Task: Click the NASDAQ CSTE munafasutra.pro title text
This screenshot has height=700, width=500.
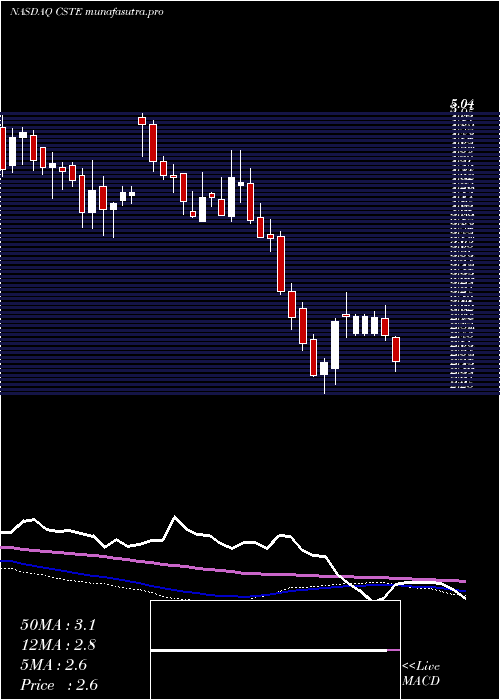Action: 86,12
